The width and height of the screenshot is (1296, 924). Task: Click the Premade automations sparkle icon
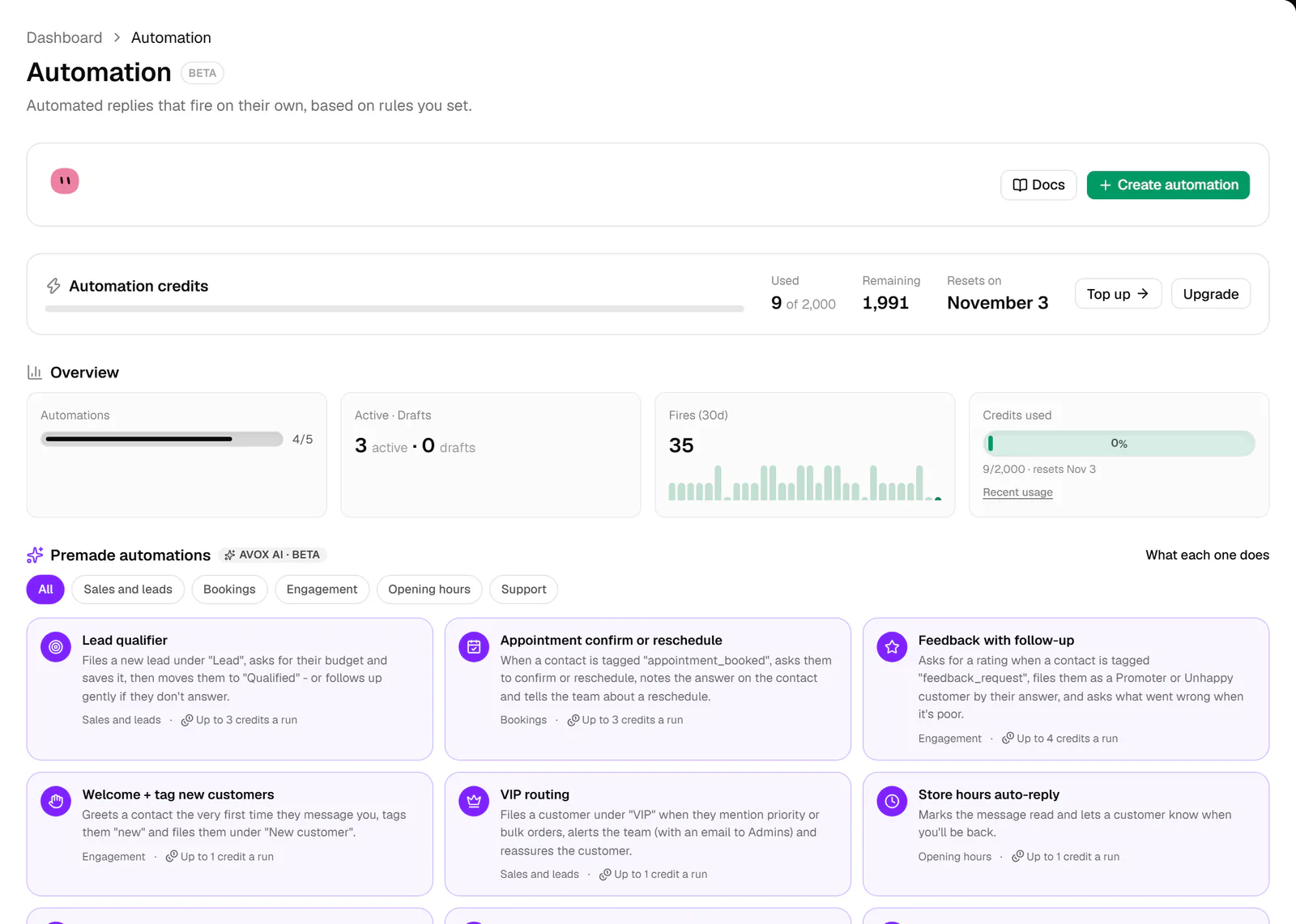click(x=35, y=555)
